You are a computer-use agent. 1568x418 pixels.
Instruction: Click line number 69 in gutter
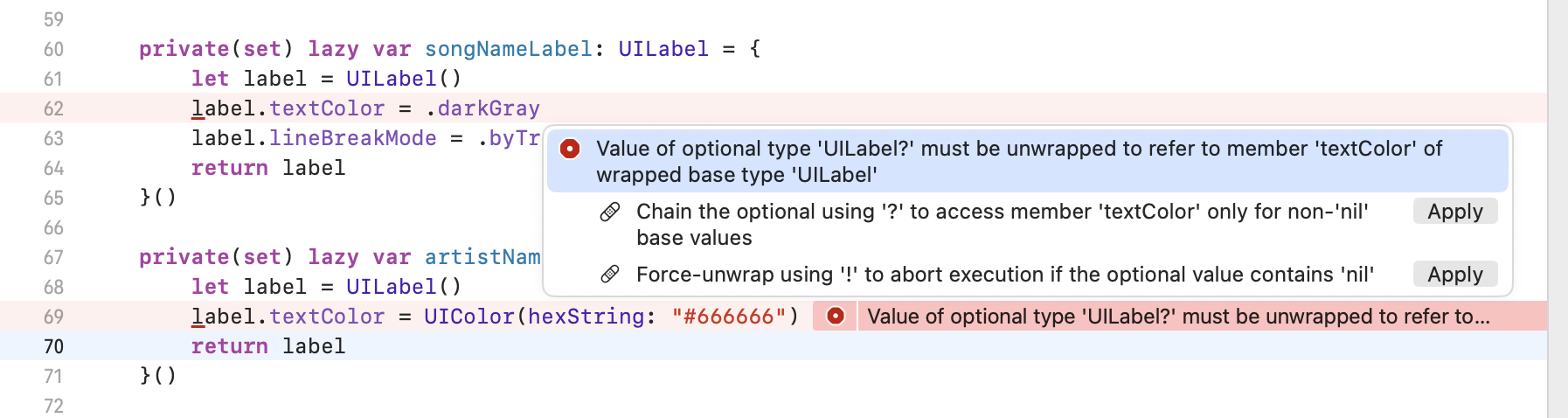53,317
